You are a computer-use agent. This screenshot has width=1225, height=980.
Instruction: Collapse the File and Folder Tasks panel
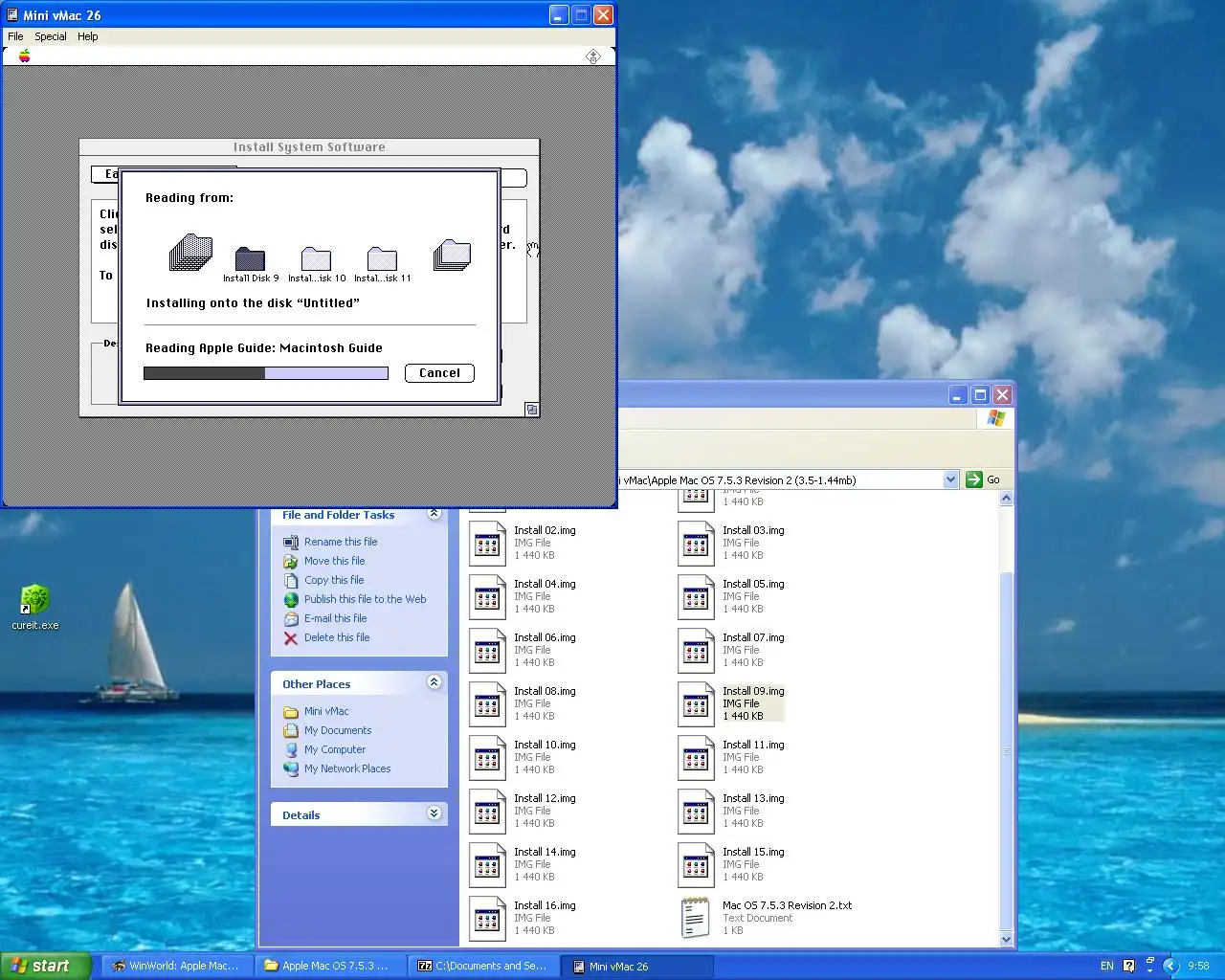point(434,514)
